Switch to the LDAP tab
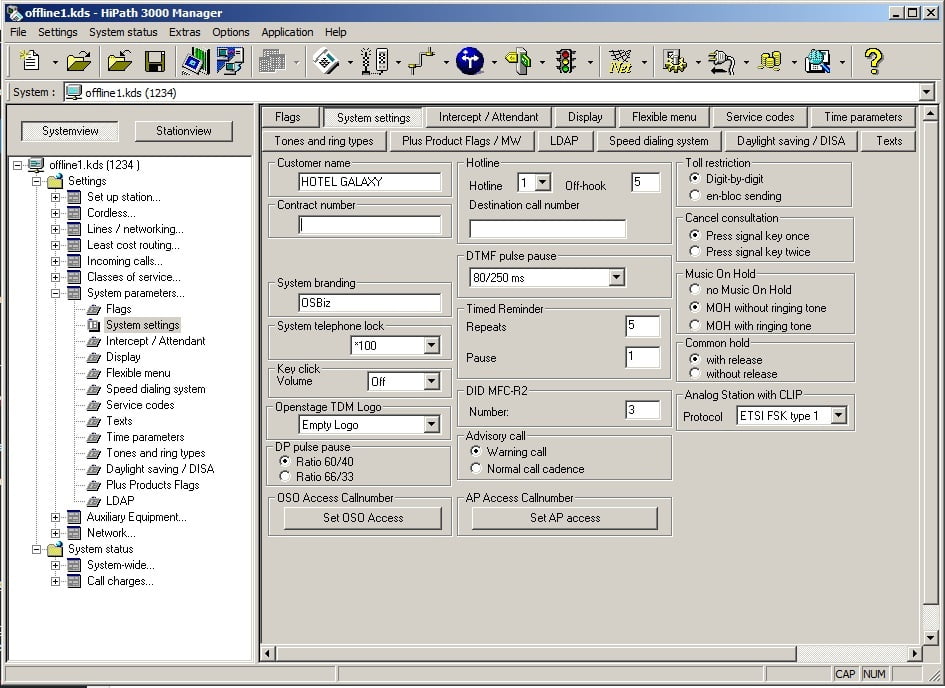This screenshot has width=945, height=688. [x=566, y=141]
